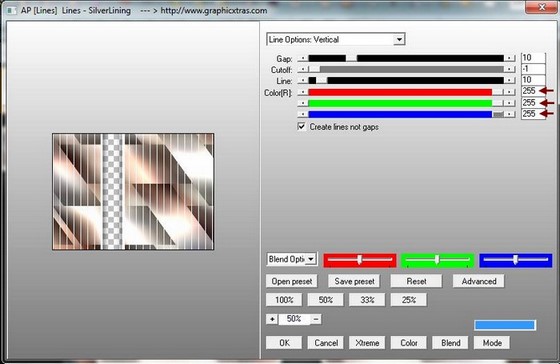This screenshot has height=364, width=560.
Task: Click the blue color slider right arrow
Action: pos(510,114)
